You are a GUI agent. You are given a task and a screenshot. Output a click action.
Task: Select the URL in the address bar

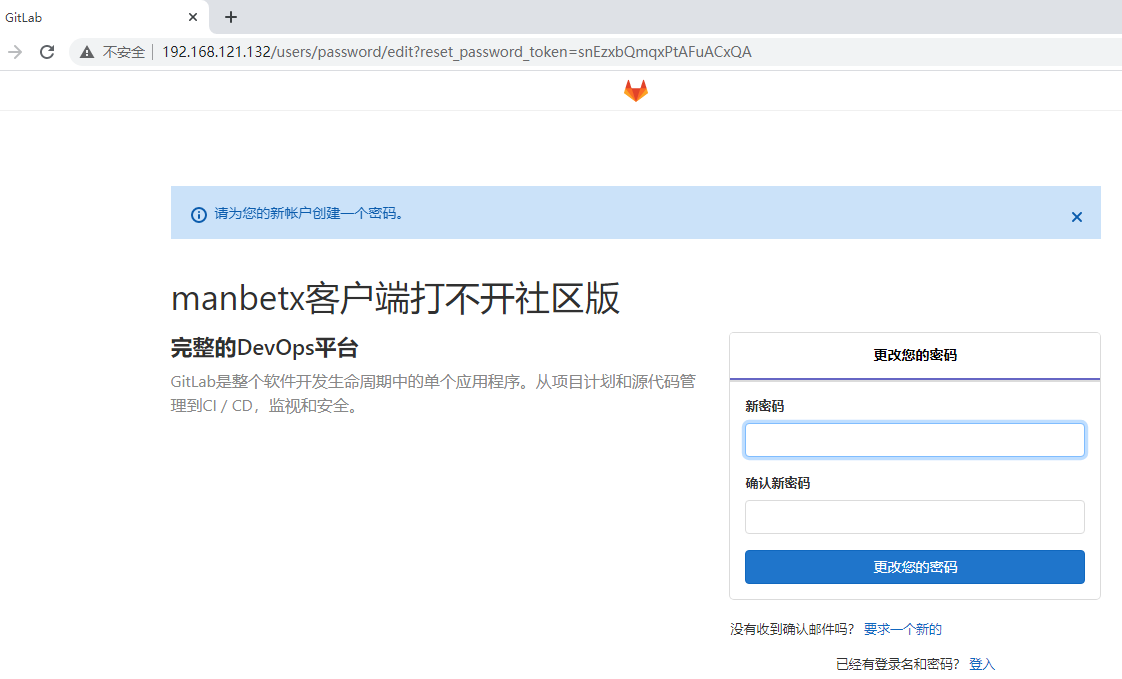point(457,52)
